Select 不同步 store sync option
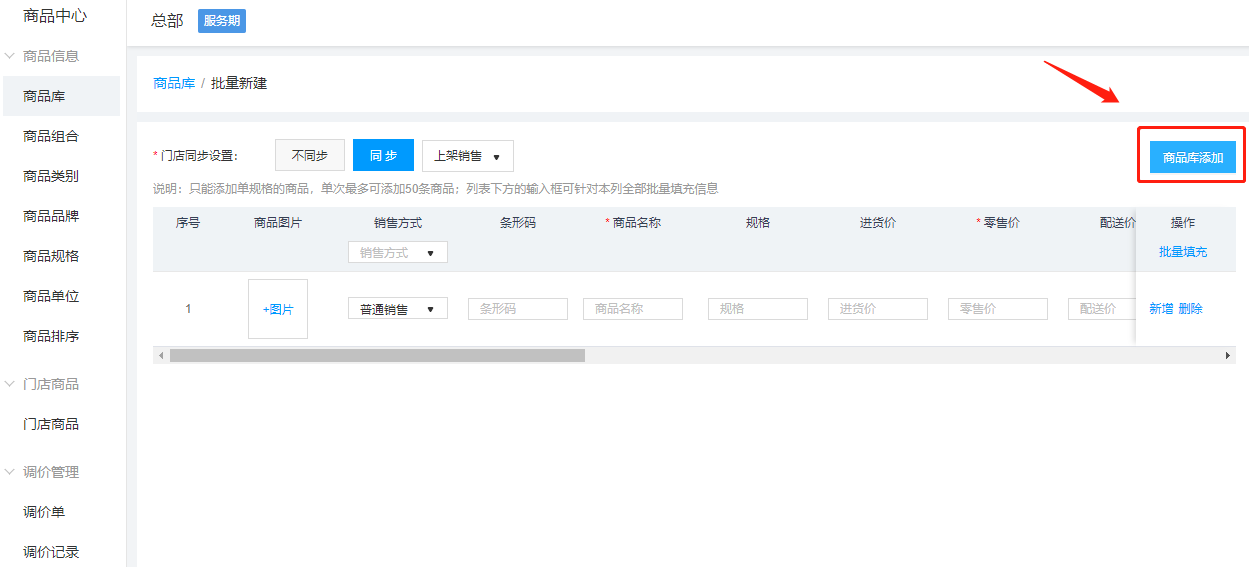This screenshot has width=1249, height=567. pos(310,155)
